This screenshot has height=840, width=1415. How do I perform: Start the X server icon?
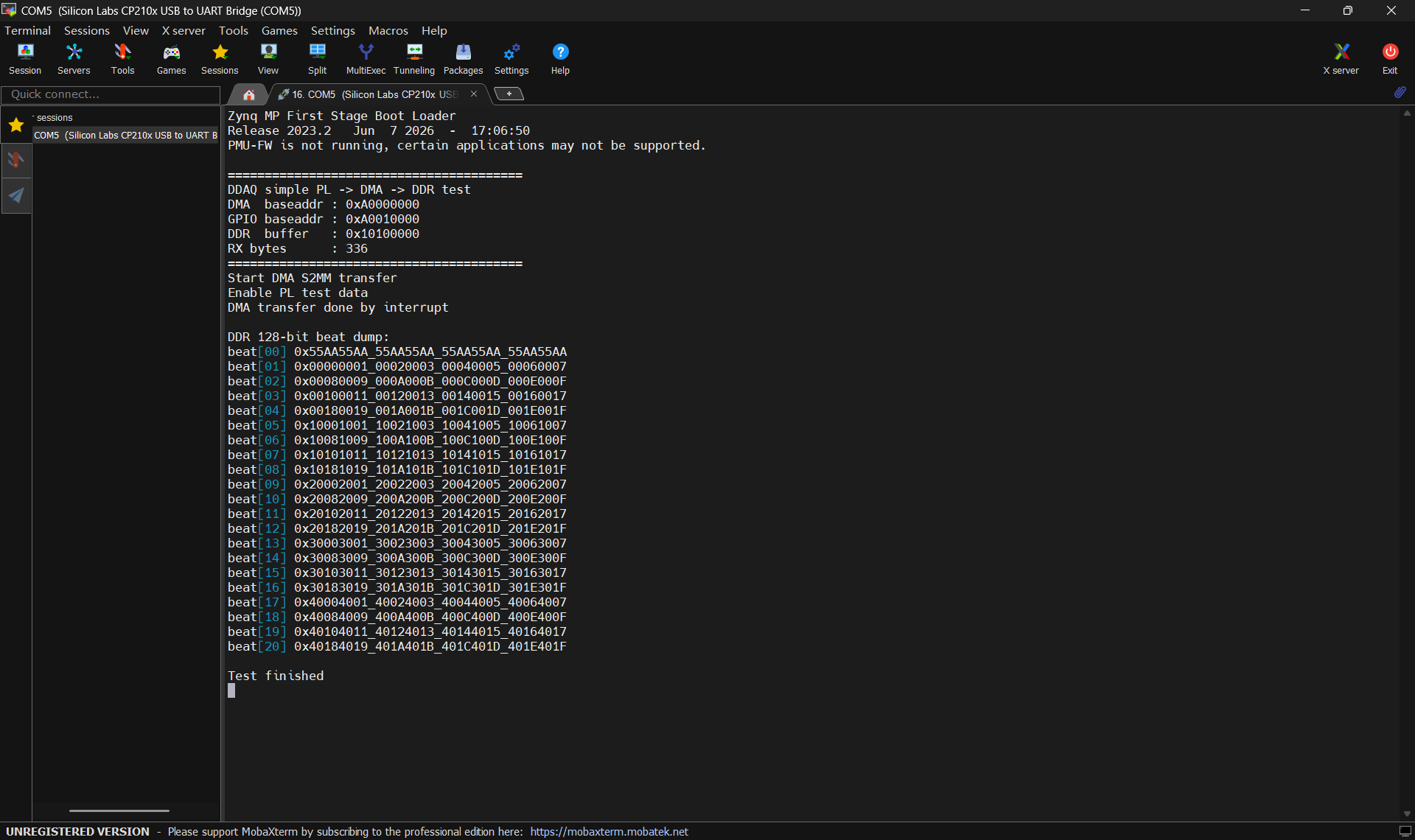tap(1341, 59)
